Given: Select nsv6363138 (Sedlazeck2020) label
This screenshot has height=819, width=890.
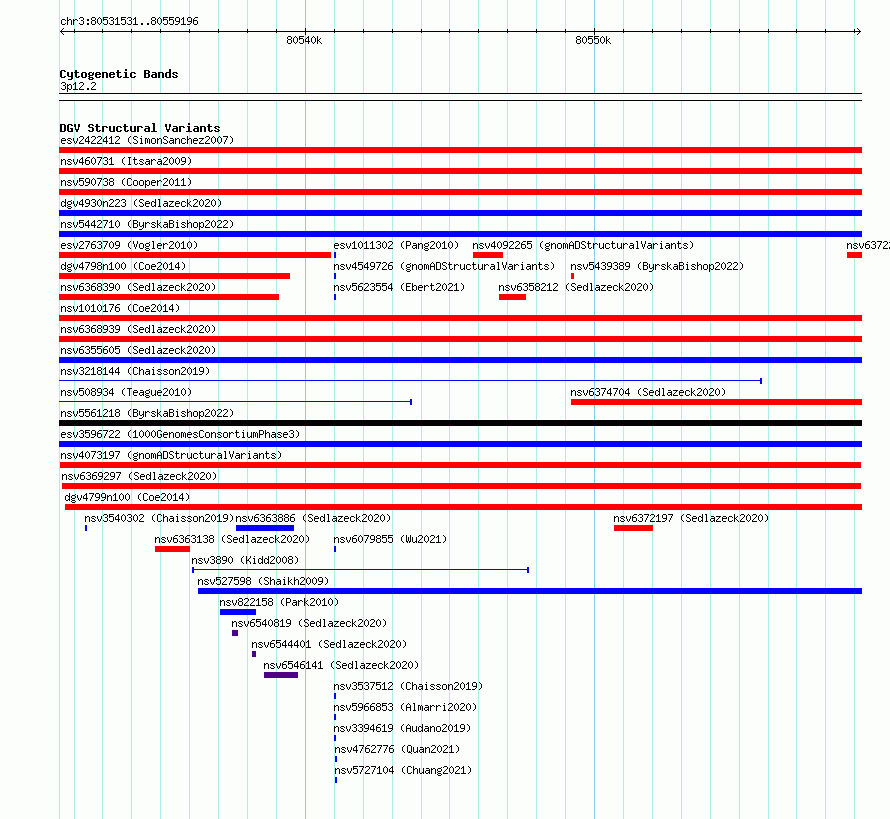Looking at the screenshot, I should pos(232,539).
